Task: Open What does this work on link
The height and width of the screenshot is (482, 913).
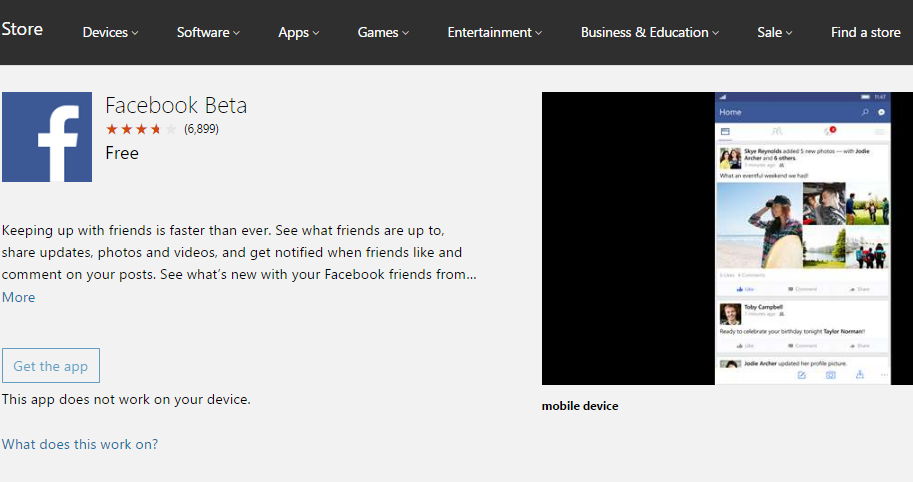Action: point(80,444)
